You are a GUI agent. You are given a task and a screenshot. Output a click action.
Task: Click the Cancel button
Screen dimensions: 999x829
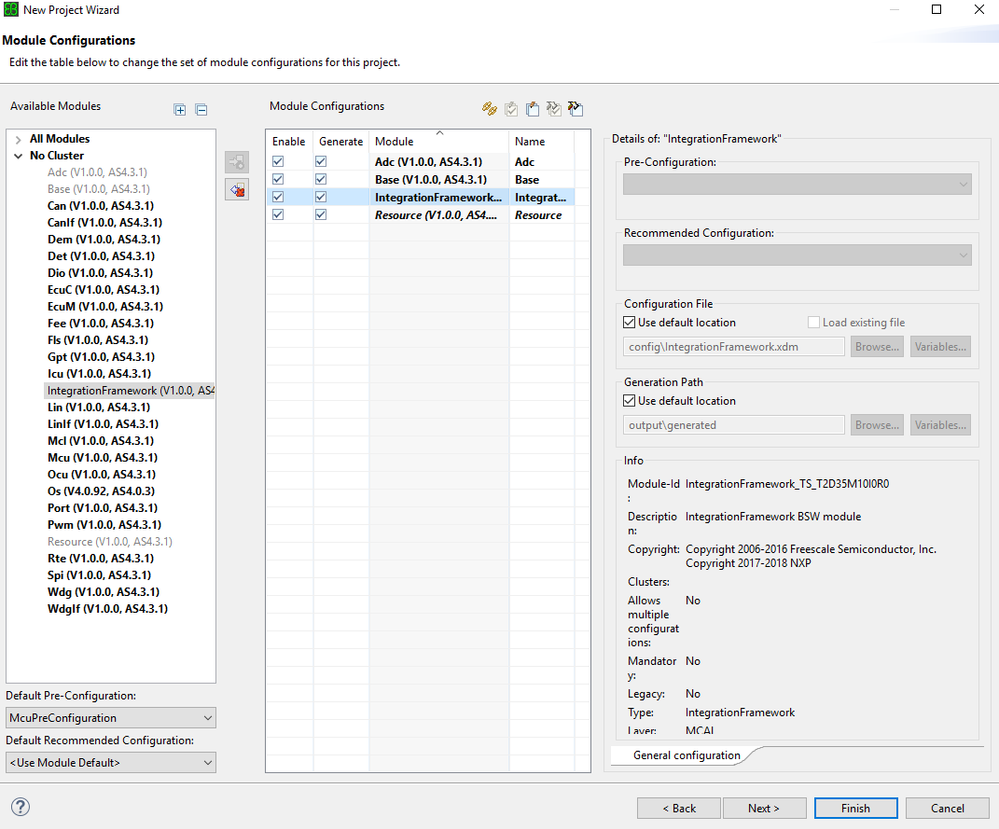click(x=947, y=808)
